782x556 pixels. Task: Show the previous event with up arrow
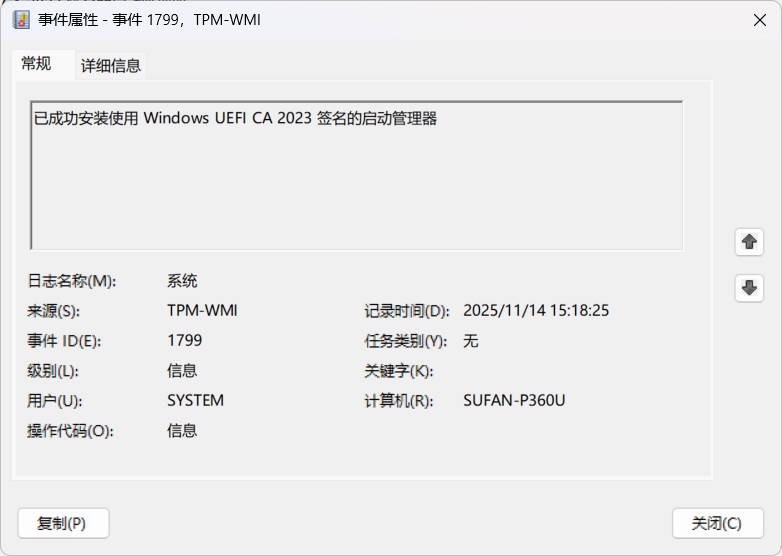(x=748, y=242)
